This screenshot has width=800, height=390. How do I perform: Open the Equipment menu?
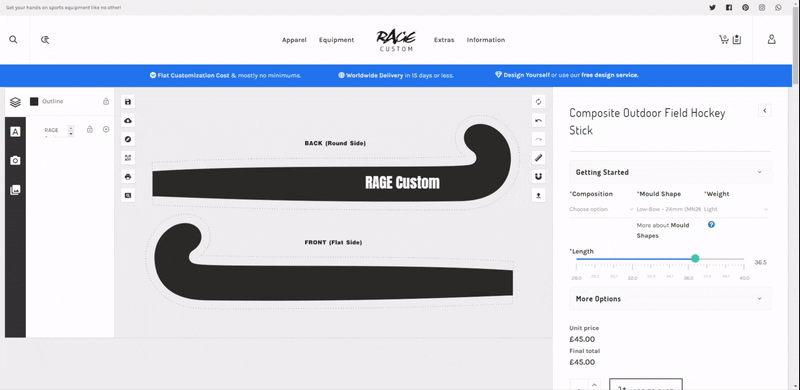click(336, 40)
